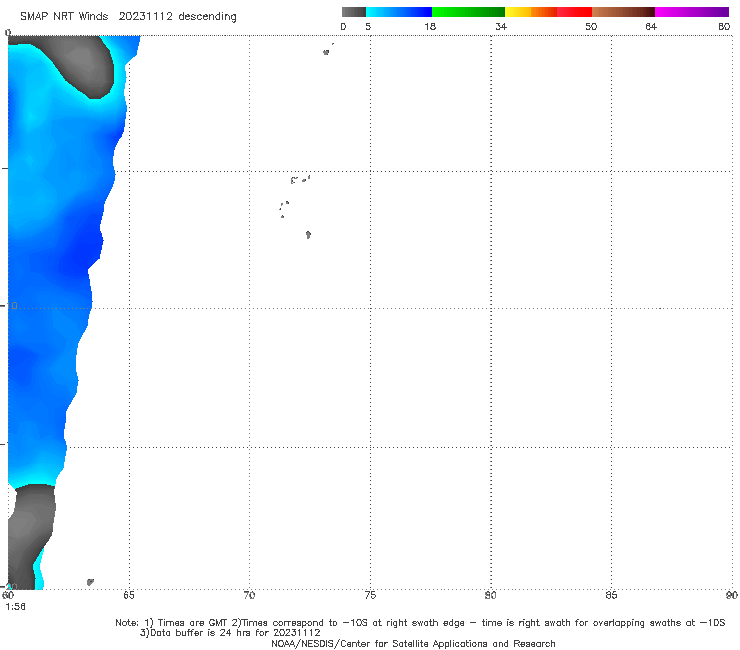Click the date "20231112" in the title
Screen dimensions: 740x650
click(x=145, y=17)
